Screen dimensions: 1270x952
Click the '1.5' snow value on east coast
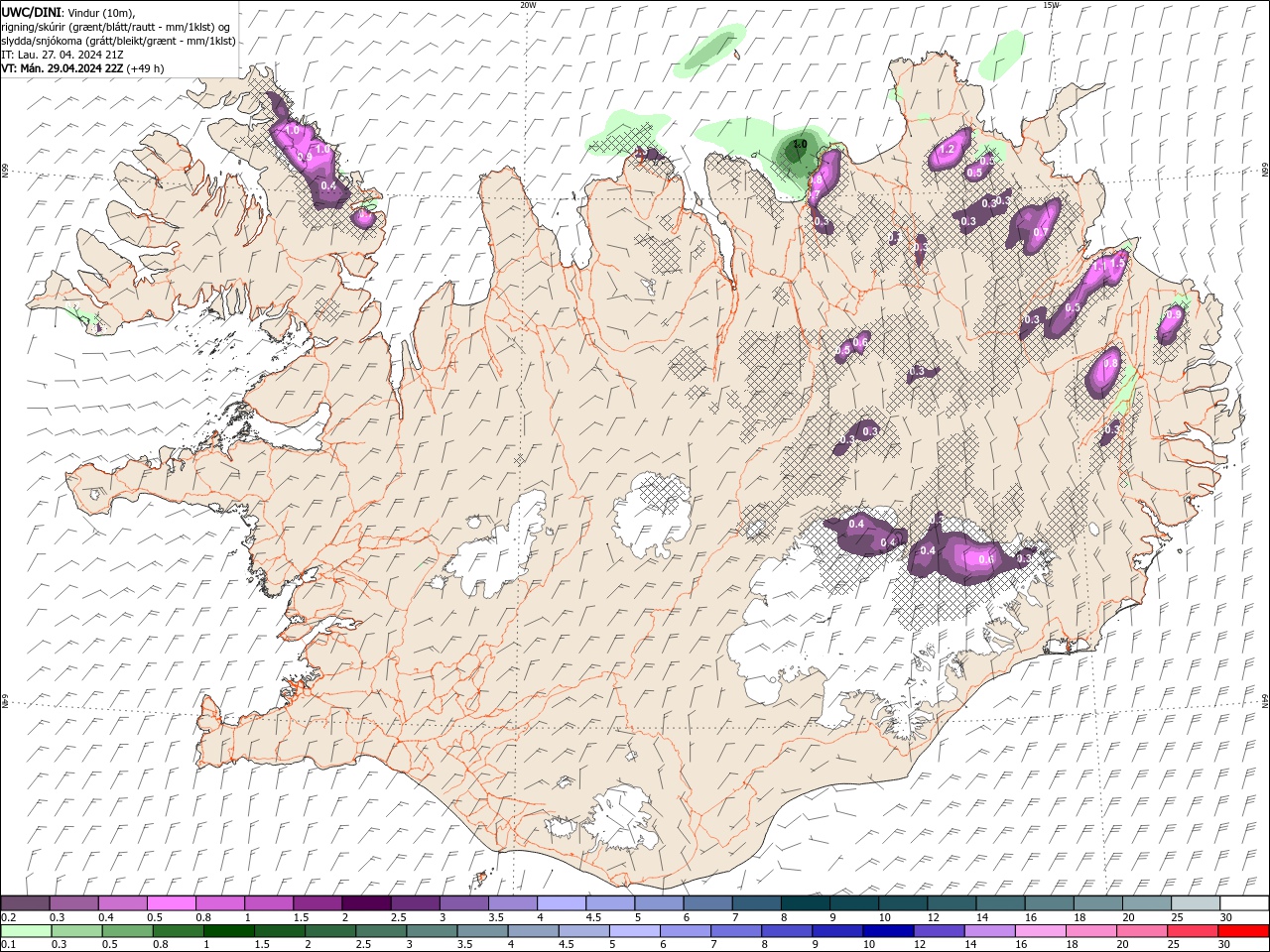(1118, 264)
